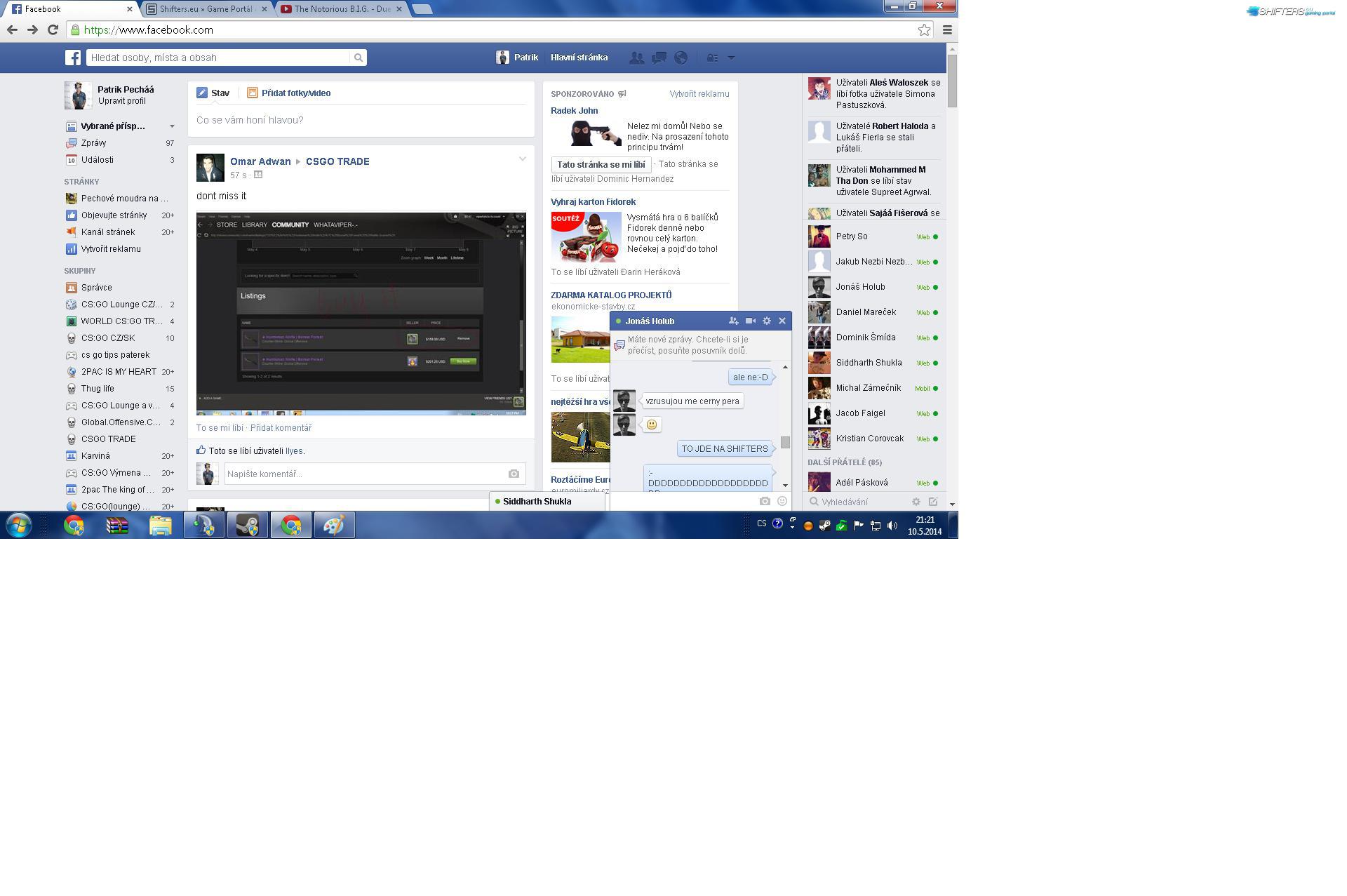This screenshot has height=896, width=1347.
Task: Reload the page with Chrome refresh button
Action: tap(53, 29)
